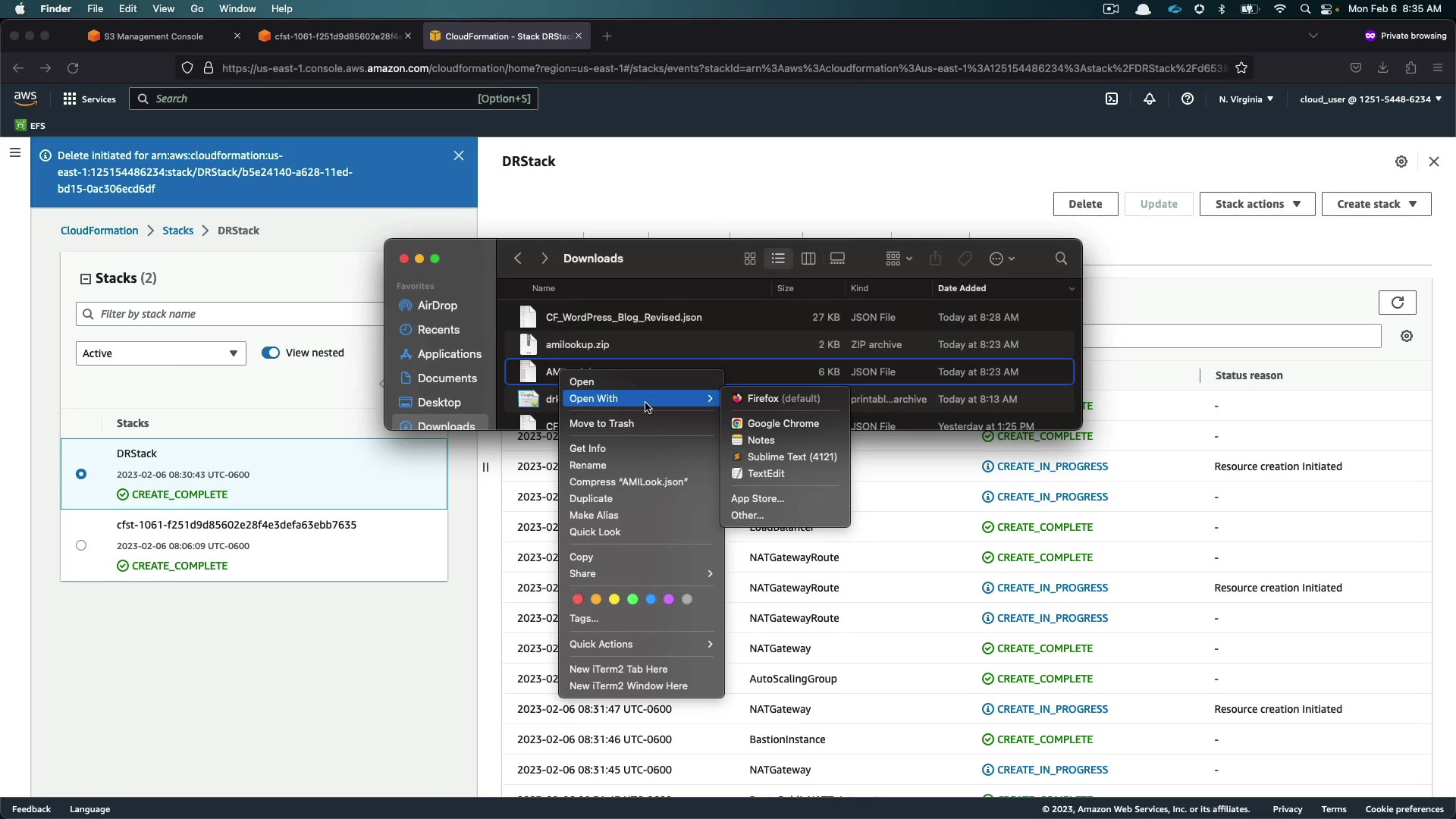Open the Active stack filter dropdown
The width and height of the screenshot is (1456, 819).
point(161,353)
